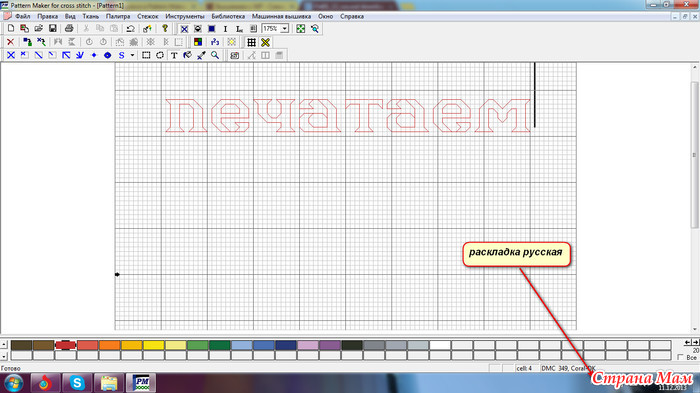Open the Палитра menu

point(118,16)
